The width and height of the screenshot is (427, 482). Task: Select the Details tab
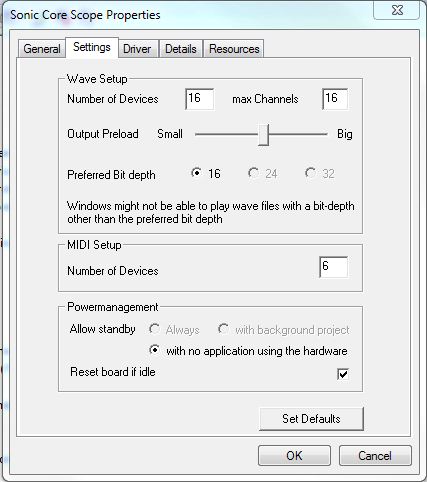coord(181,49)
